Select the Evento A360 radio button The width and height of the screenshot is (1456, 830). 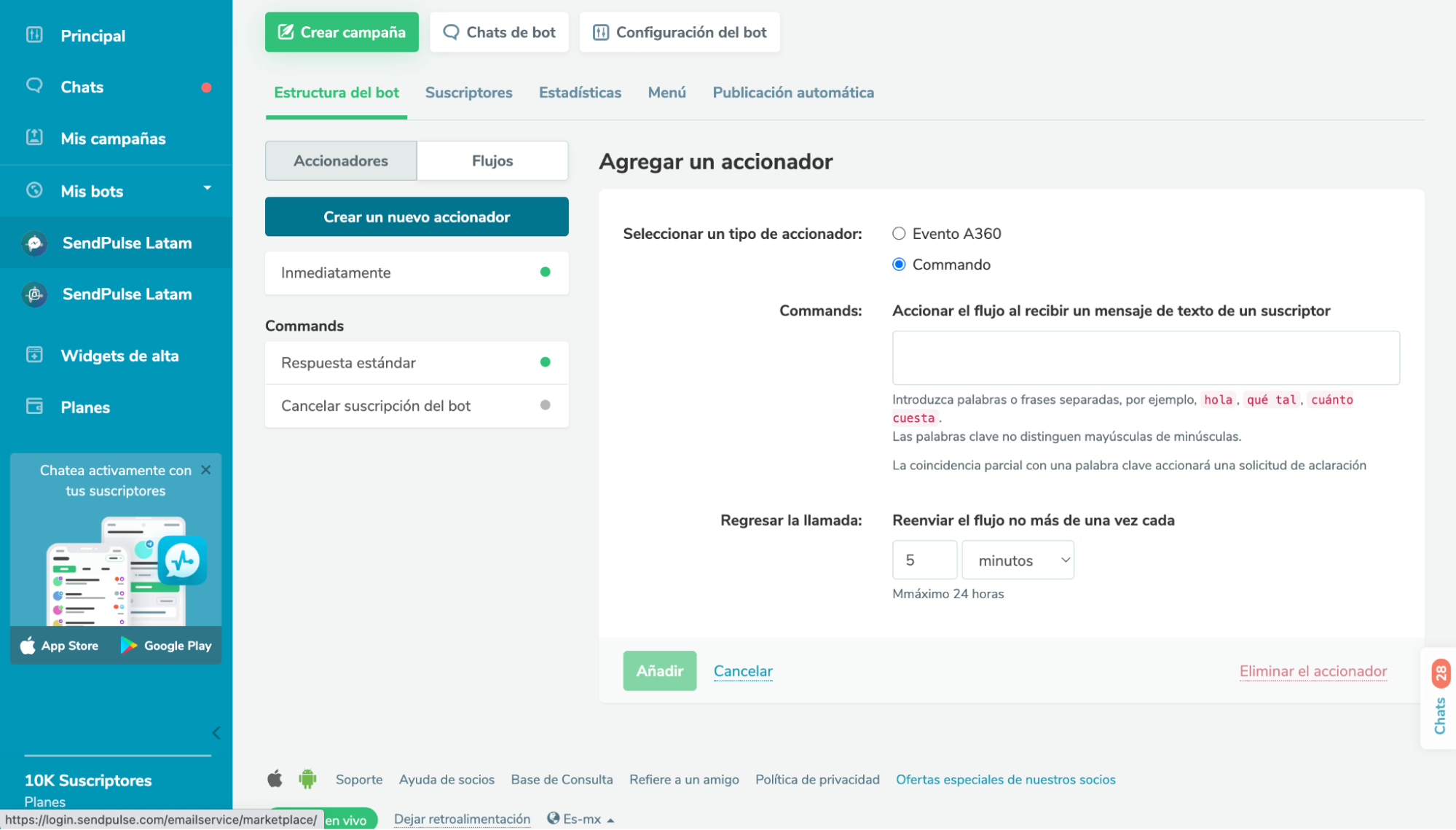[x=899, y=233]
